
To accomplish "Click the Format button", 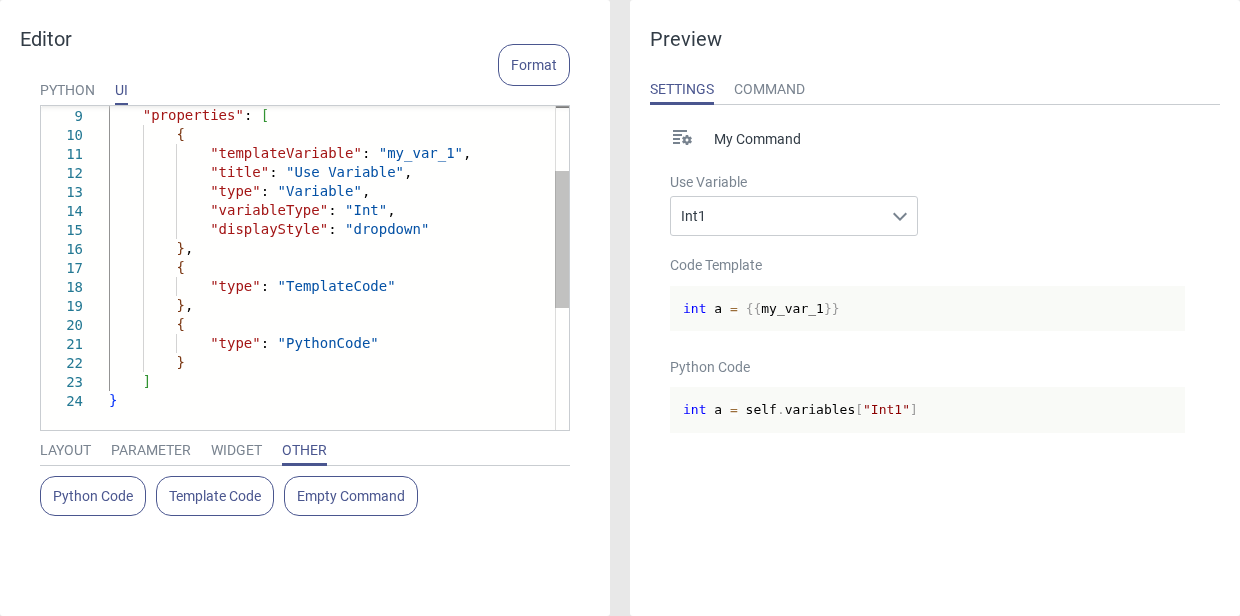I will (533, 65).
